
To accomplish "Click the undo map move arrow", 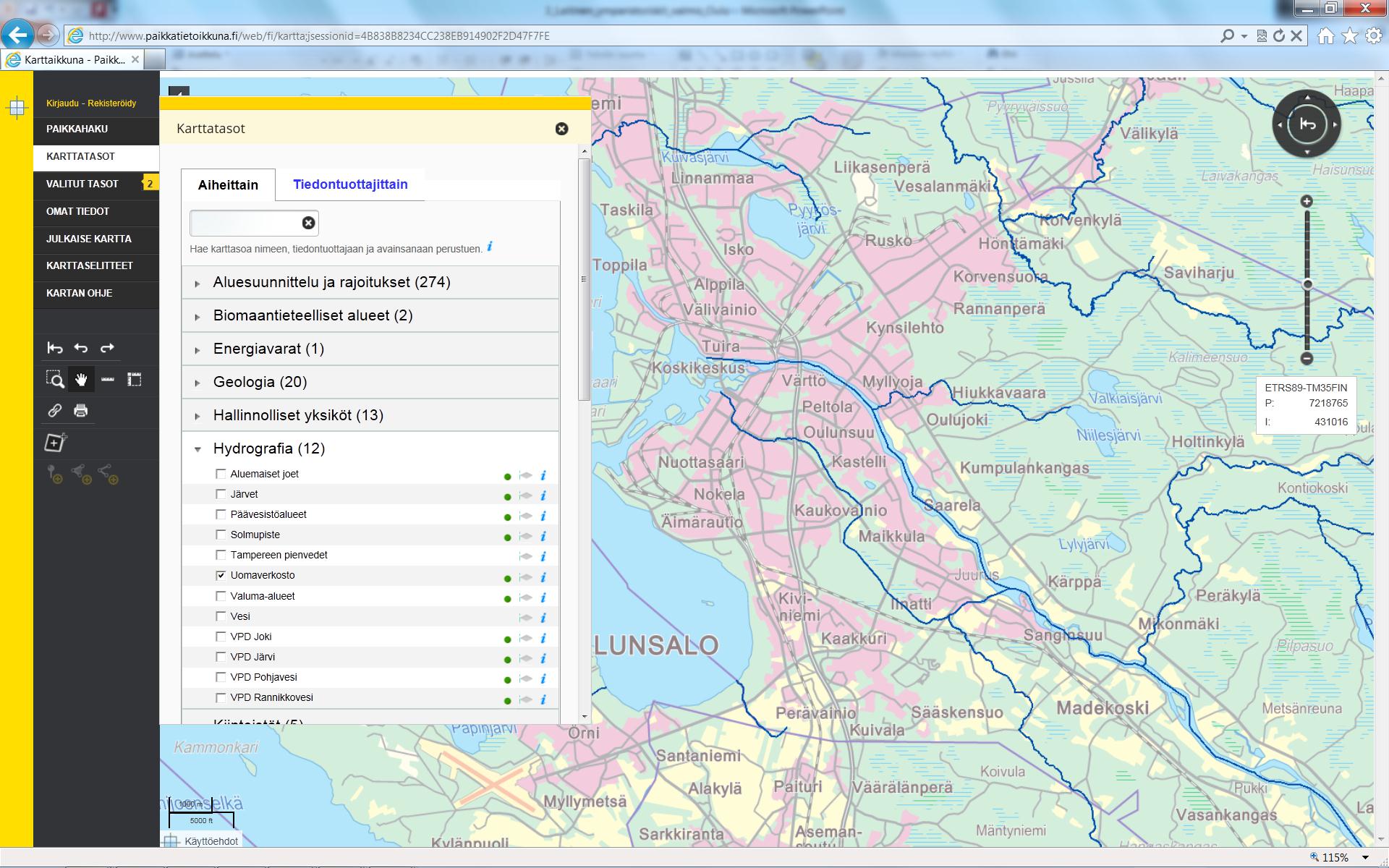I will click(81, 348).
